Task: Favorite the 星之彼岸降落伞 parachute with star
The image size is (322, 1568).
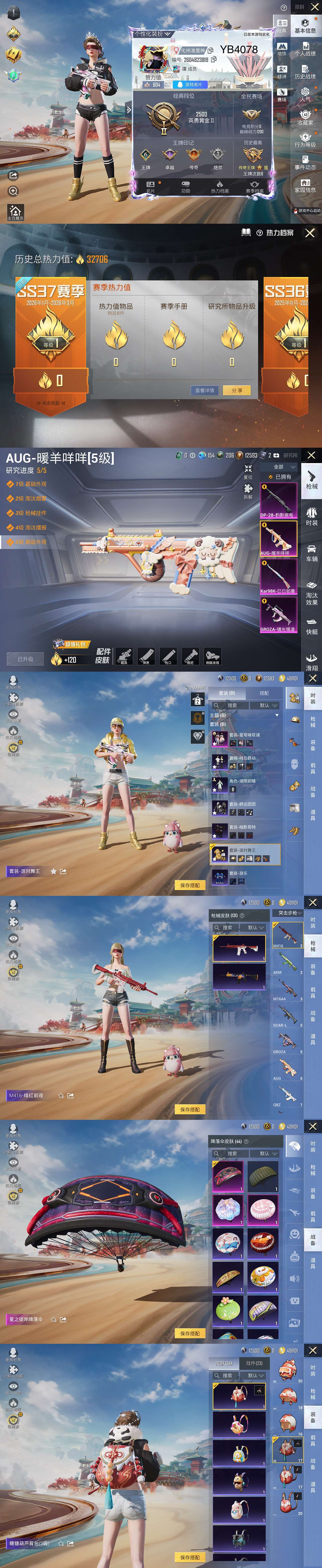Action: tap(54, 1319)
